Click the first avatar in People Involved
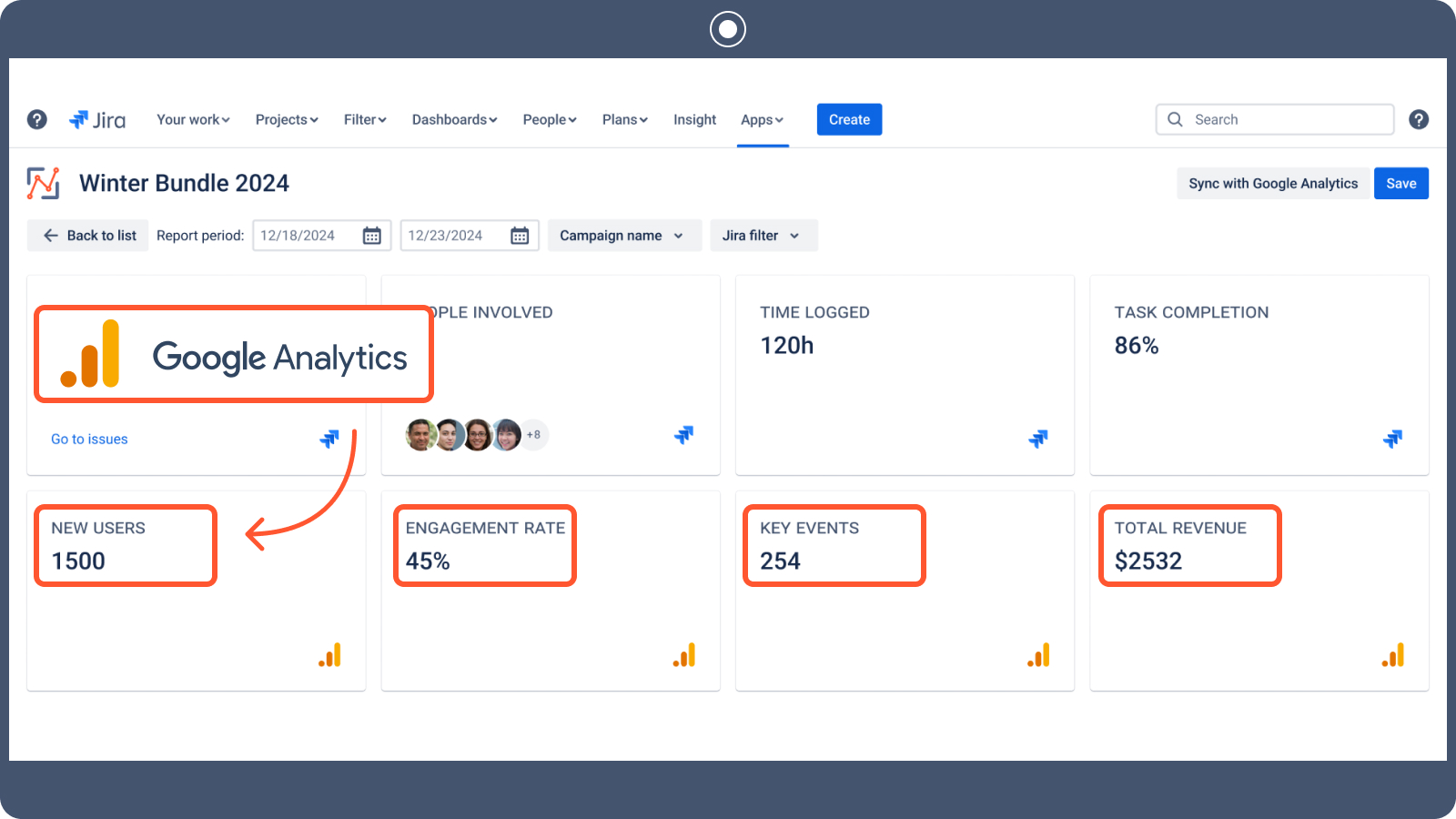The height and width of the screenshot is (819, 1456). coord(420,435)
